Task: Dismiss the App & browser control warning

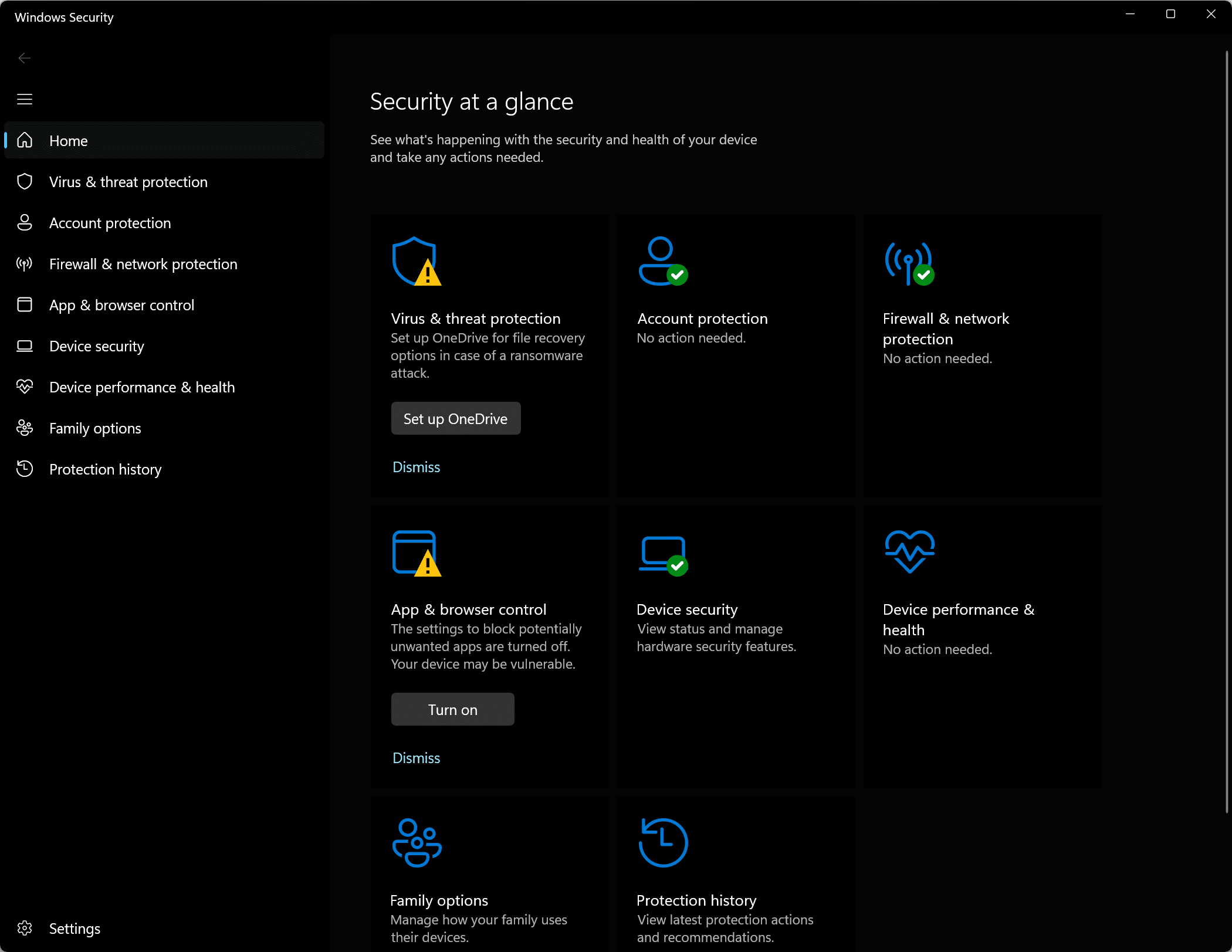Action: coord(416,758)
